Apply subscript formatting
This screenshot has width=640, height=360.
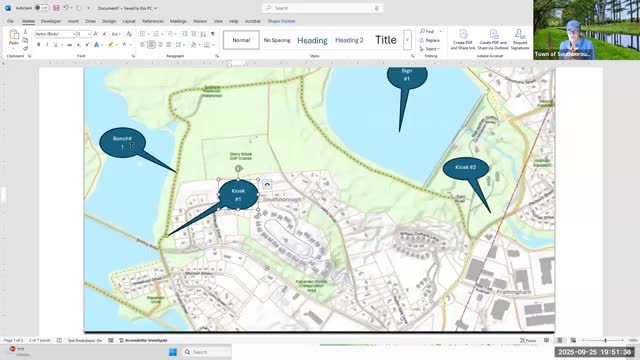pyautogui.click(x=78, y=44)
